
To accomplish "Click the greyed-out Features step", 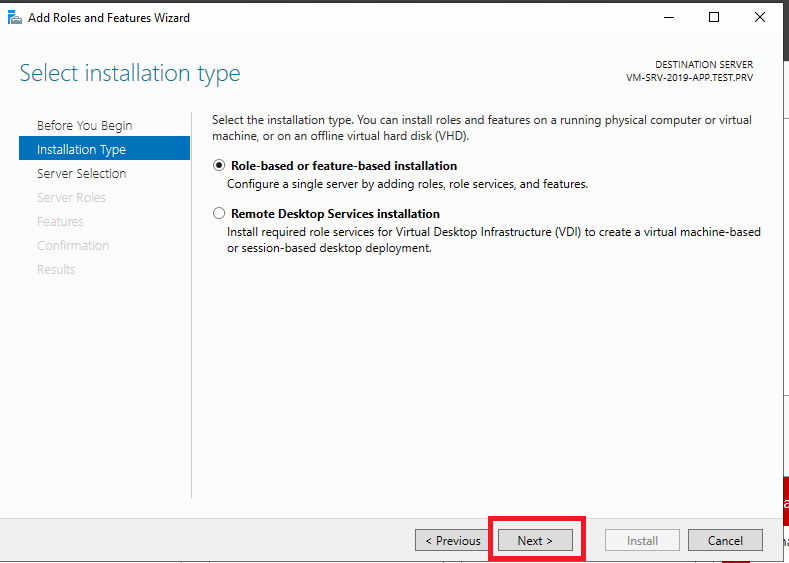I will (x=60, y=222).
